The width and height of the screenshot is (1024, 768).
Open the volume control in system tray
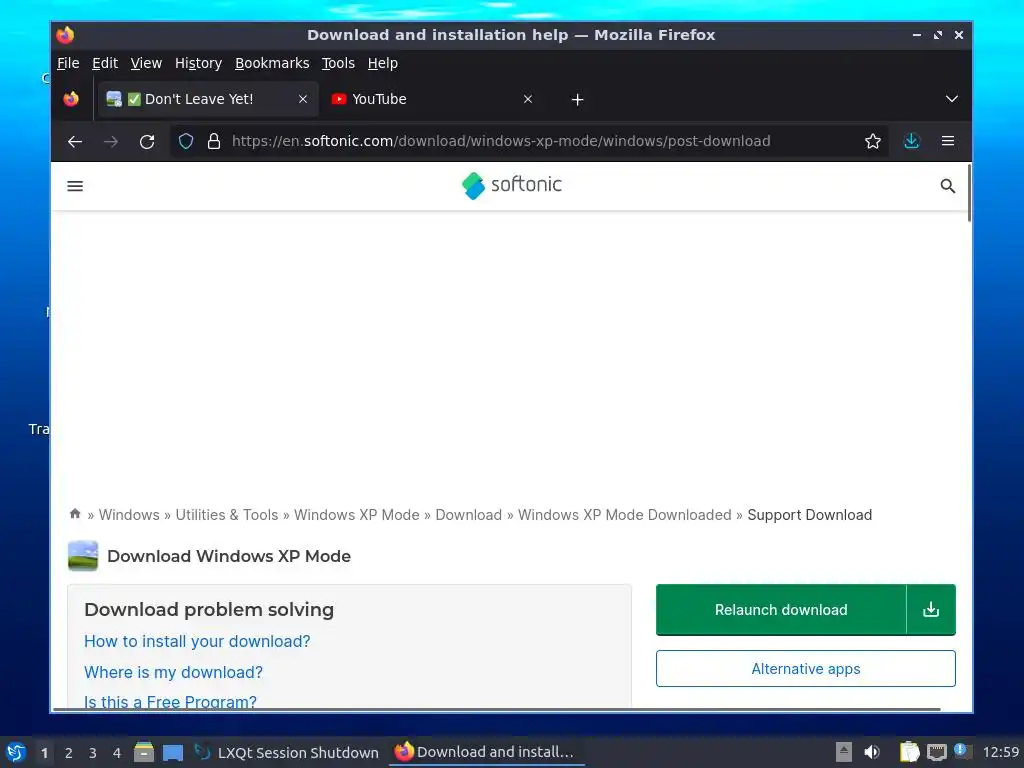872,752
